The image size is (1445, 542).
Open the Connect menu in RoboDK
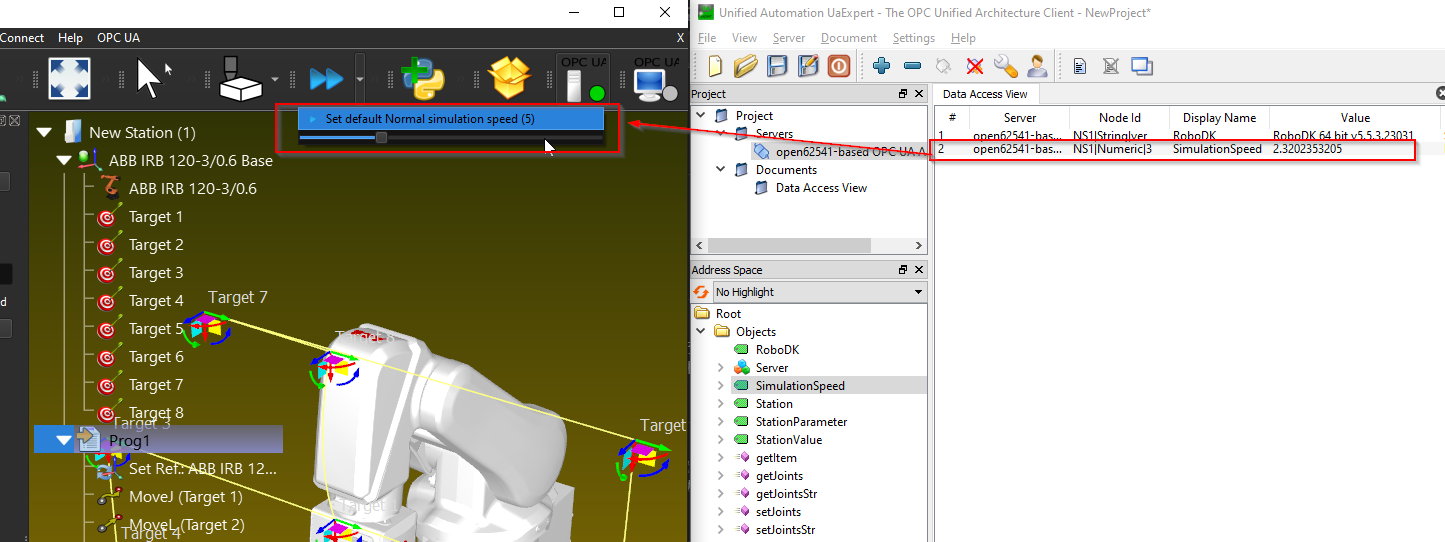pyautogui.click(x=22, y=38)
